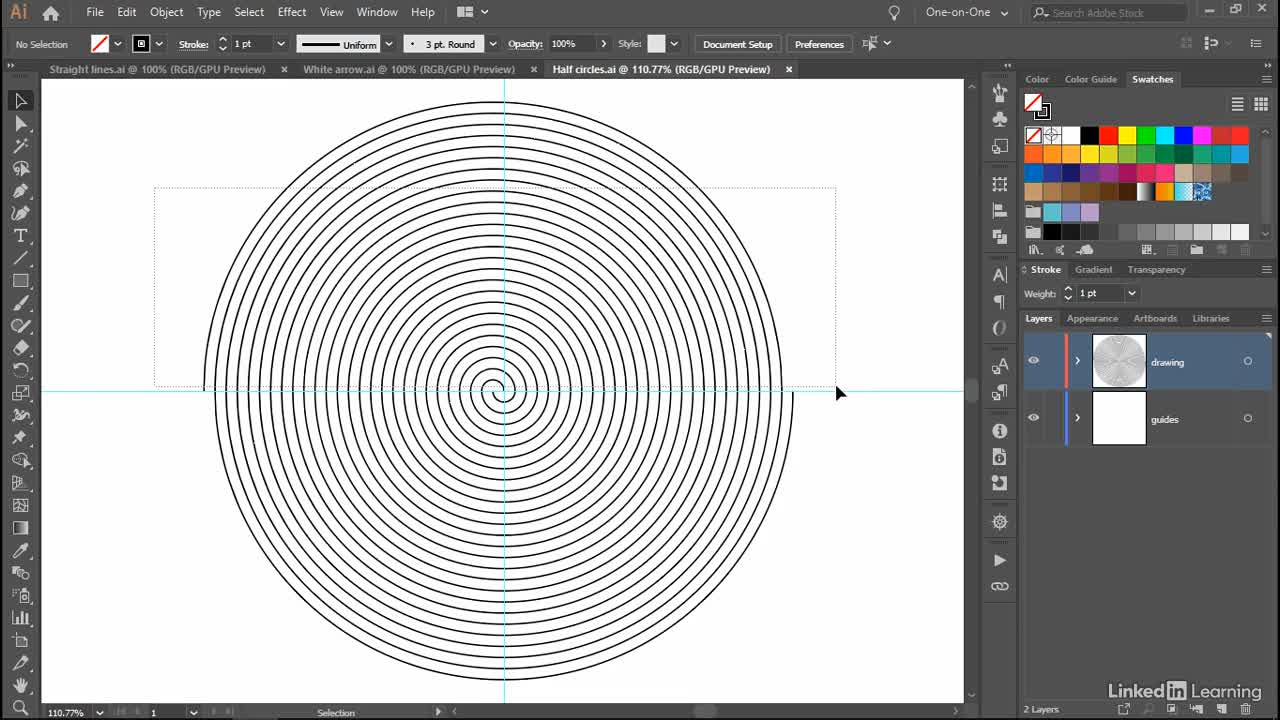This screenshot has width=1280, height=720.
Task: Click Preferences button
Action: point(819,44)
